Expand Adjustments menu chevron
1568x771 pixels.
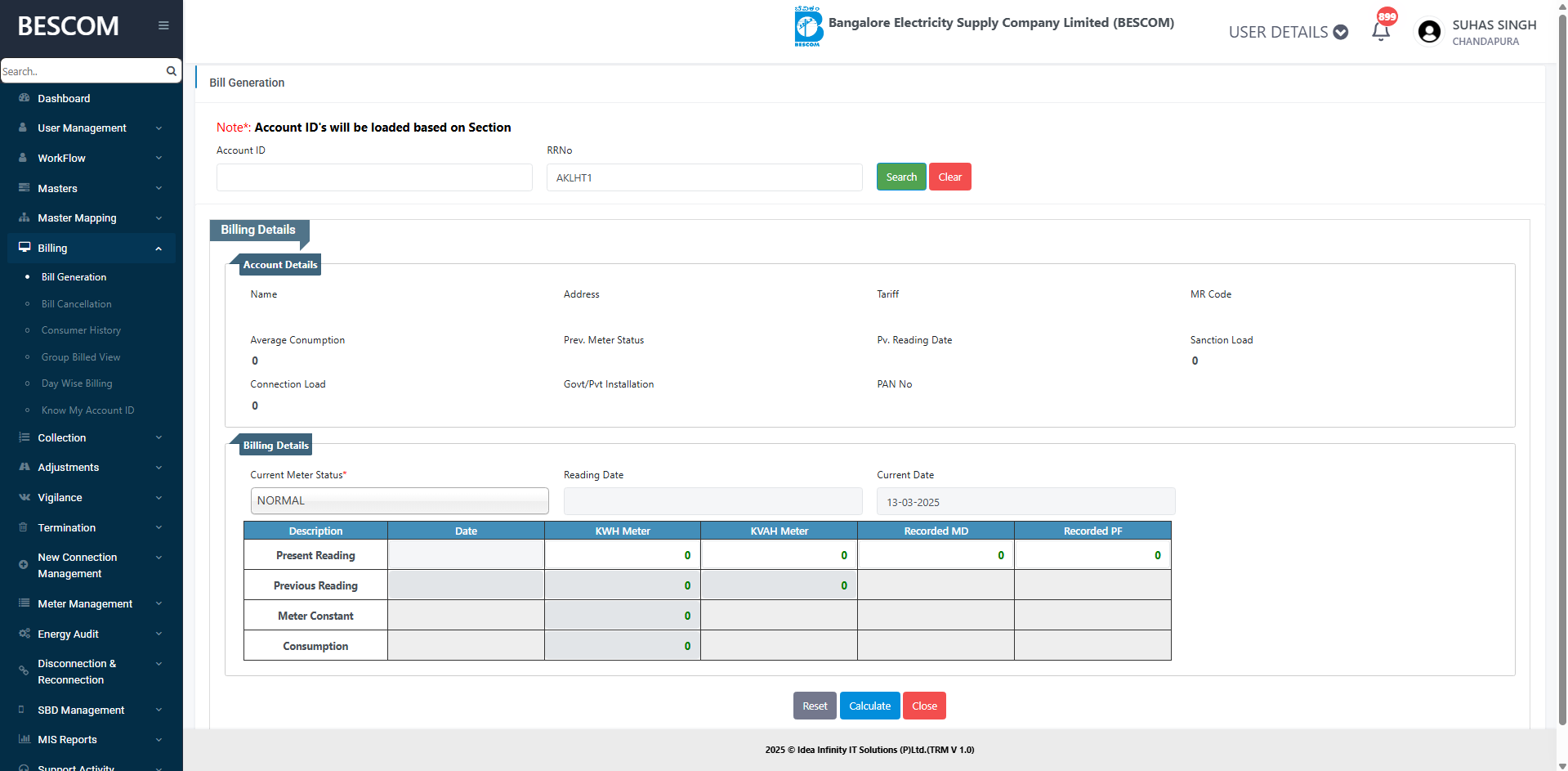tap(159, 468)
